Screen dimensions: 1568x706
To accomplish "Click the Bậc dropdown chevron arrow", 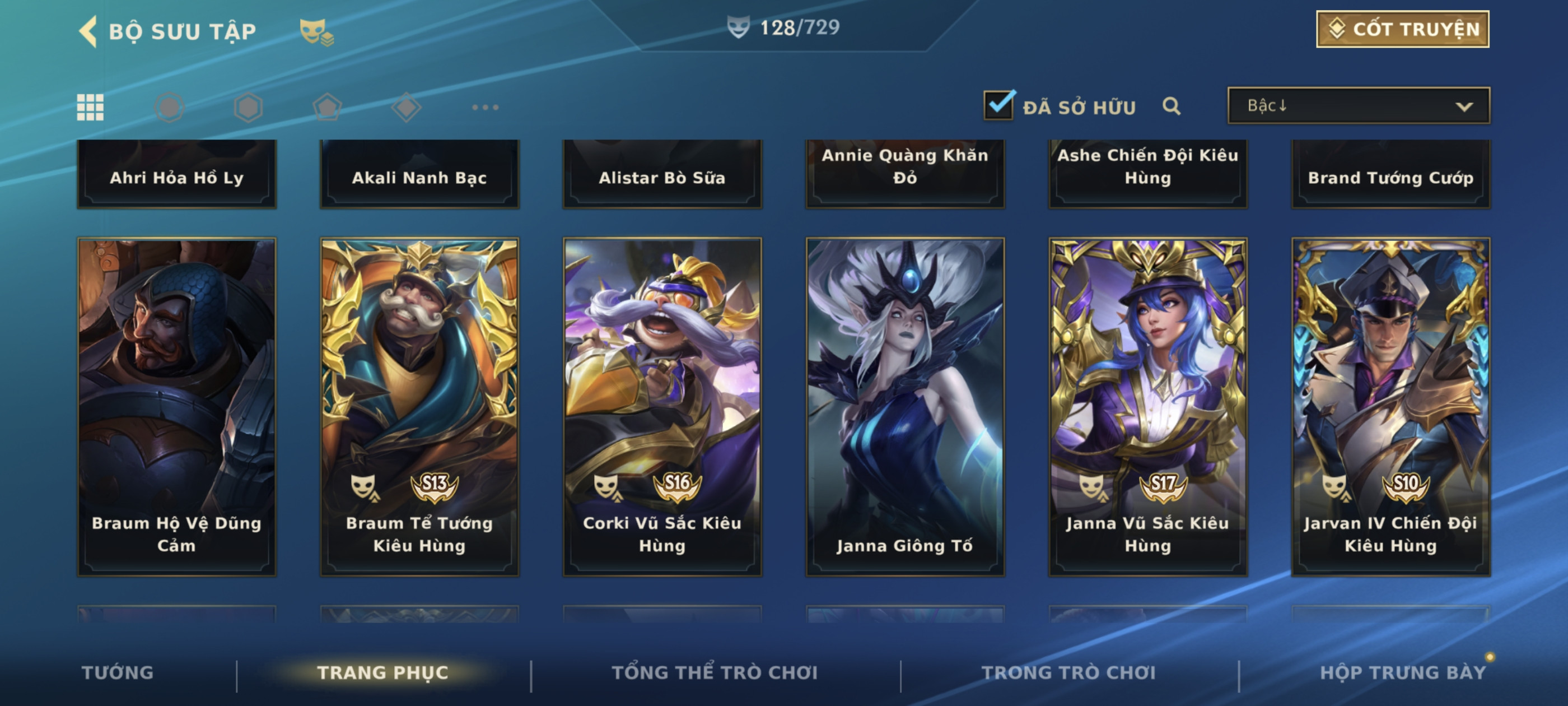I will [x=1464, y=106].
